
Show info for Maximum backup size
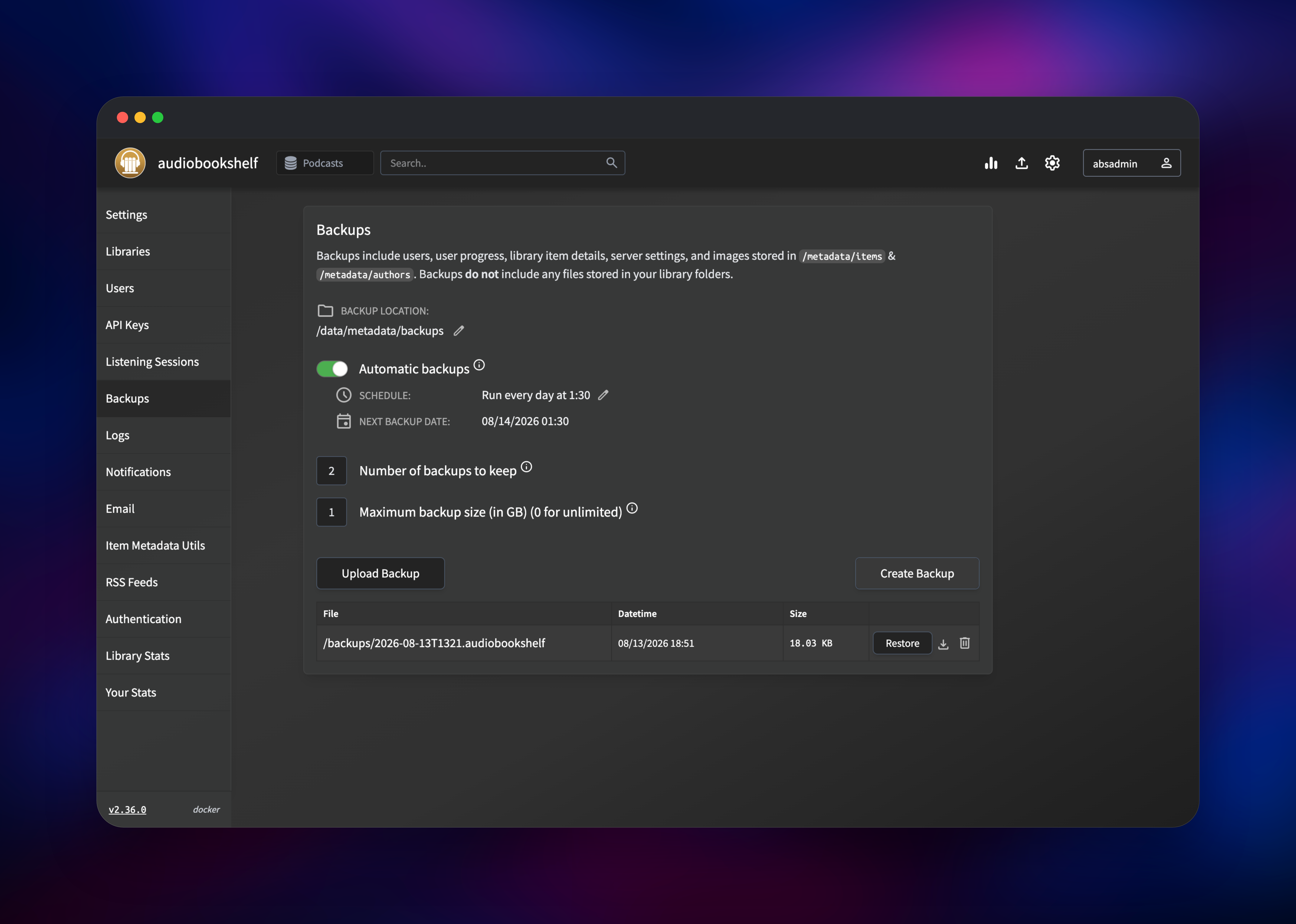(632, 508)
